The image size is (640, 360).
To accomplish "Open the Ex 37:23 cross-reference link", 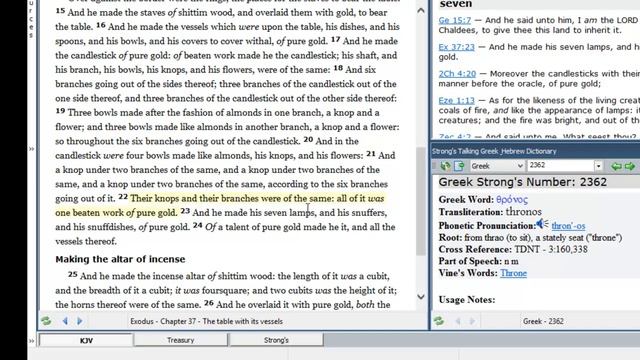I will tap(457, 47).
